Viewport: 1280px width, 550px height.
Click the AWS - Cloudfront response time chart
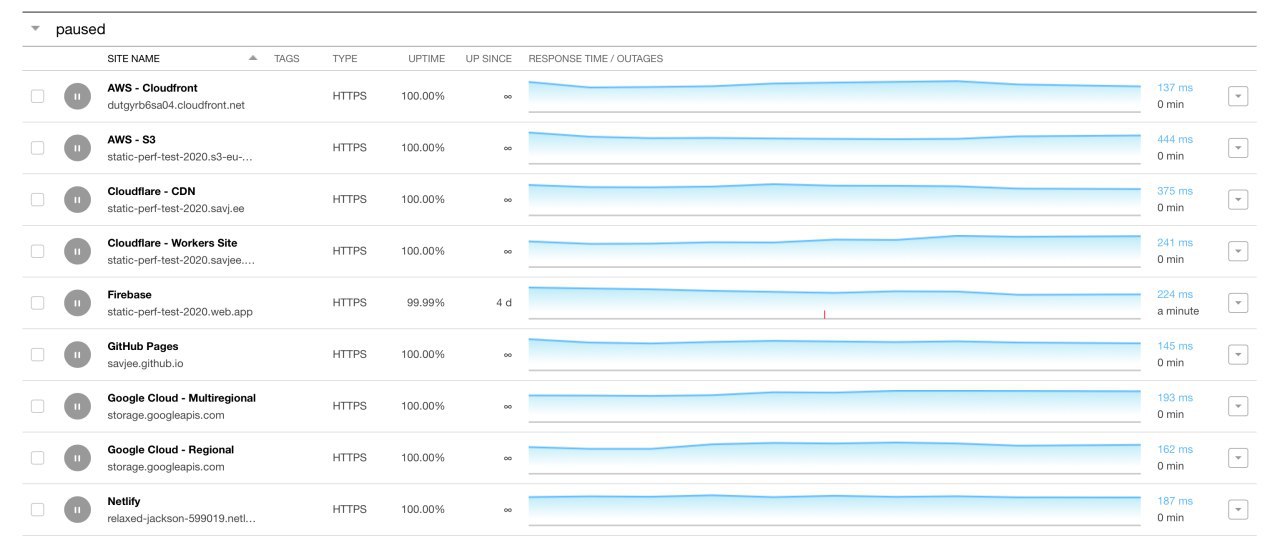pyautogui.click(x=834, y=96)
